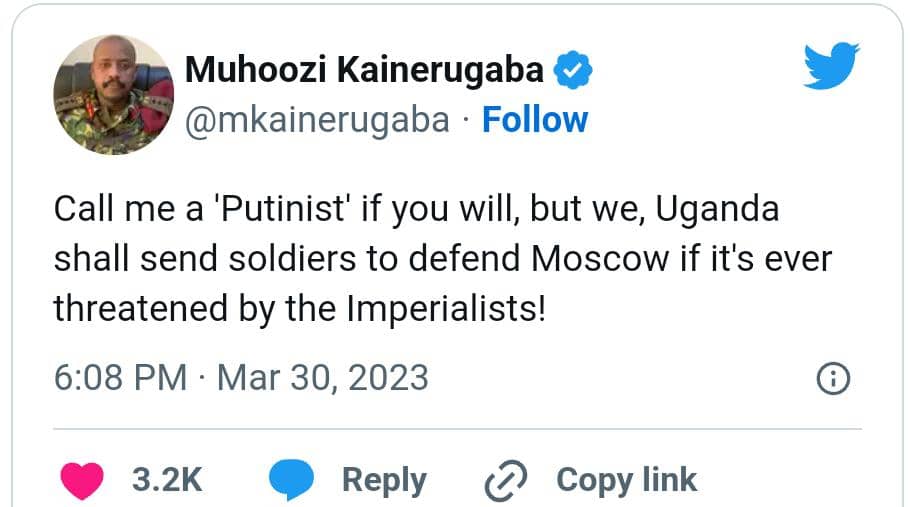Image resolution: width=910 pixels, height=507 pixels.
Task: Open the tweet info circle icon
Action: click(x=833, y=378)
